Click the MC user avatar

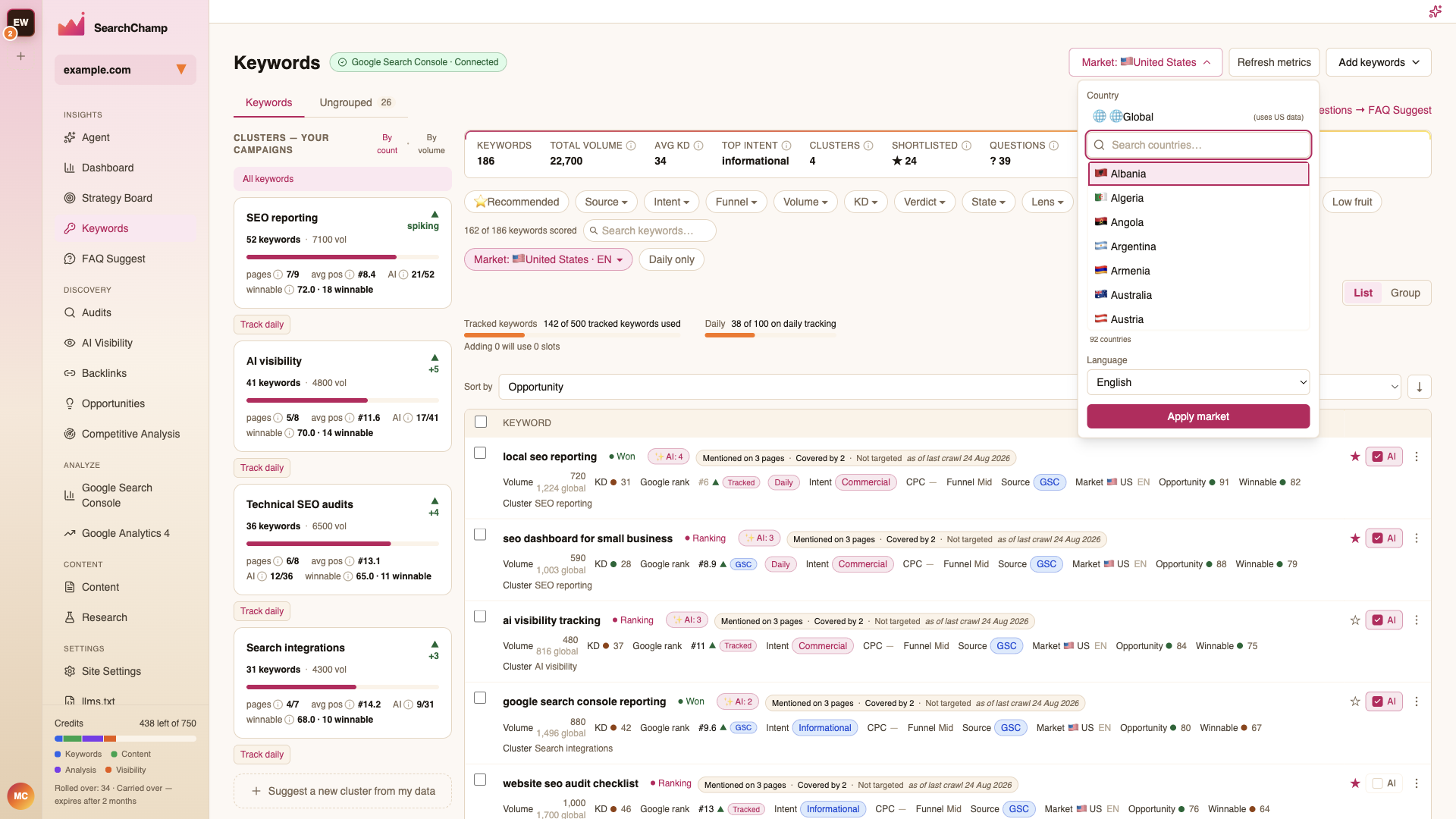(x=20, y=795)
